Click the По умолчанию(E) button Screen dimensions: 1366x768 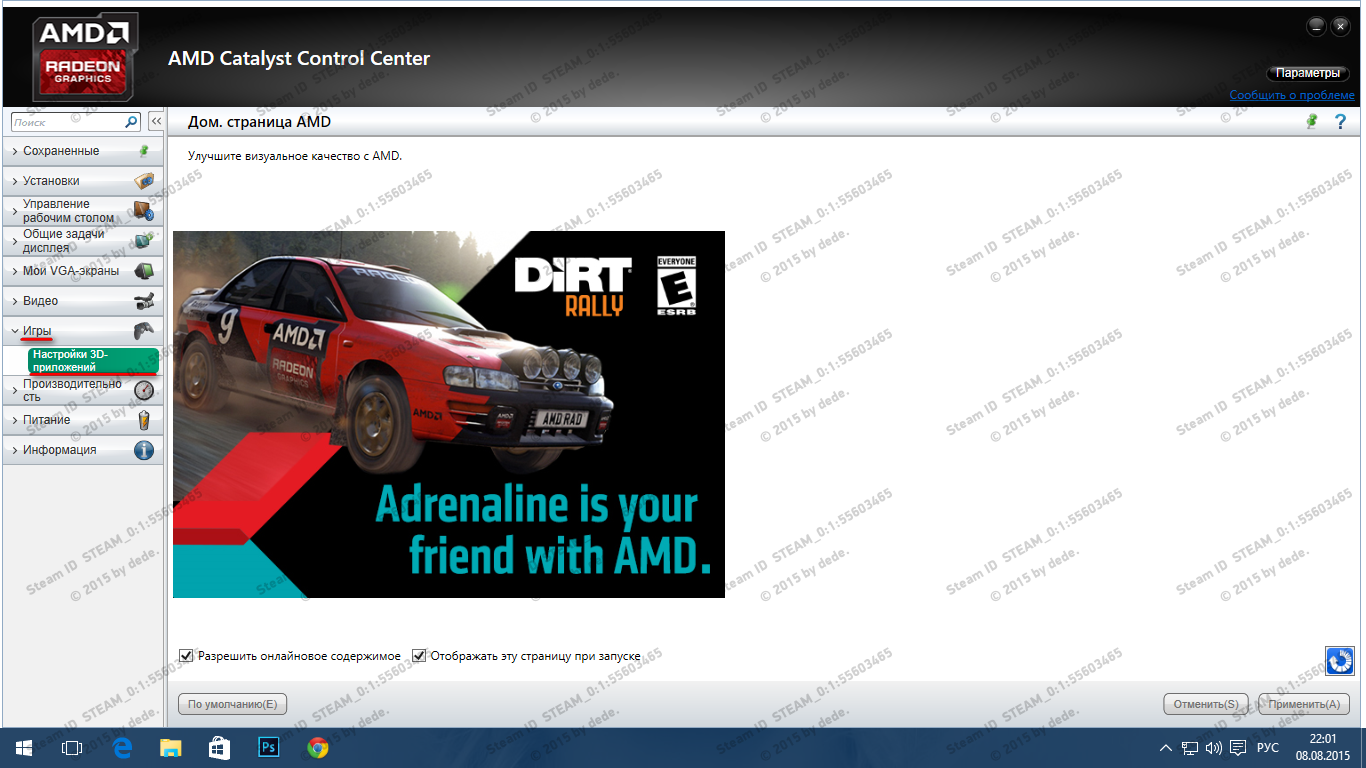(x=232, y=704)
